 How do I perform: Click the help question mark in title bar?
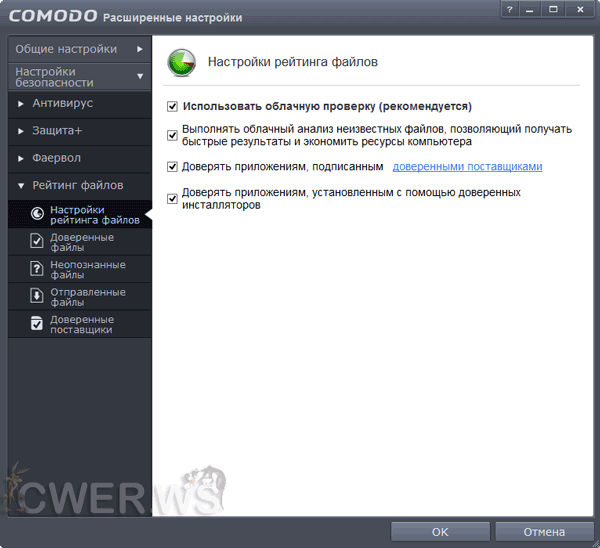(510, 11)
